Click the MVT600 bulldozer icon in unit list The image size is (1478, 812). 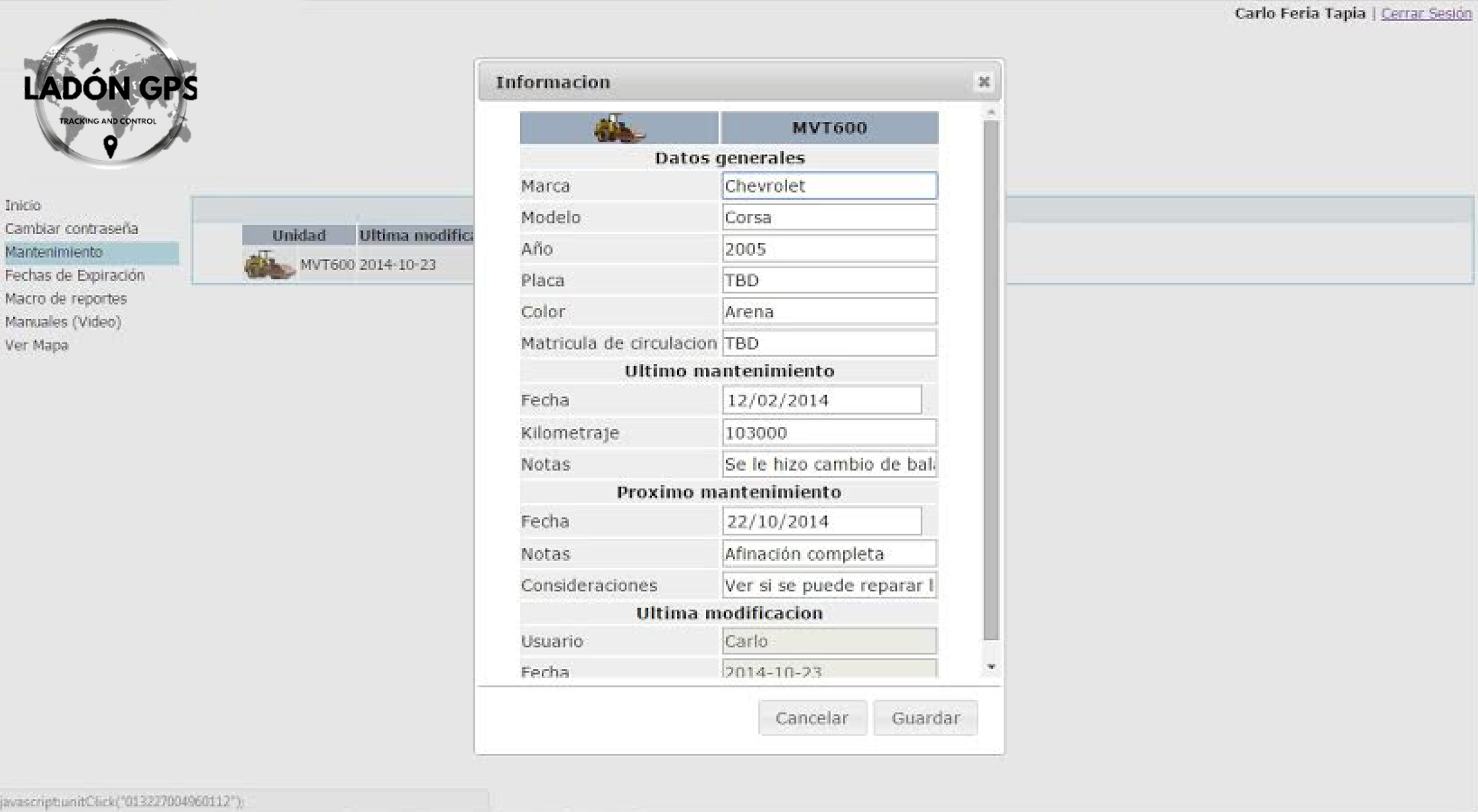point(268,265)
